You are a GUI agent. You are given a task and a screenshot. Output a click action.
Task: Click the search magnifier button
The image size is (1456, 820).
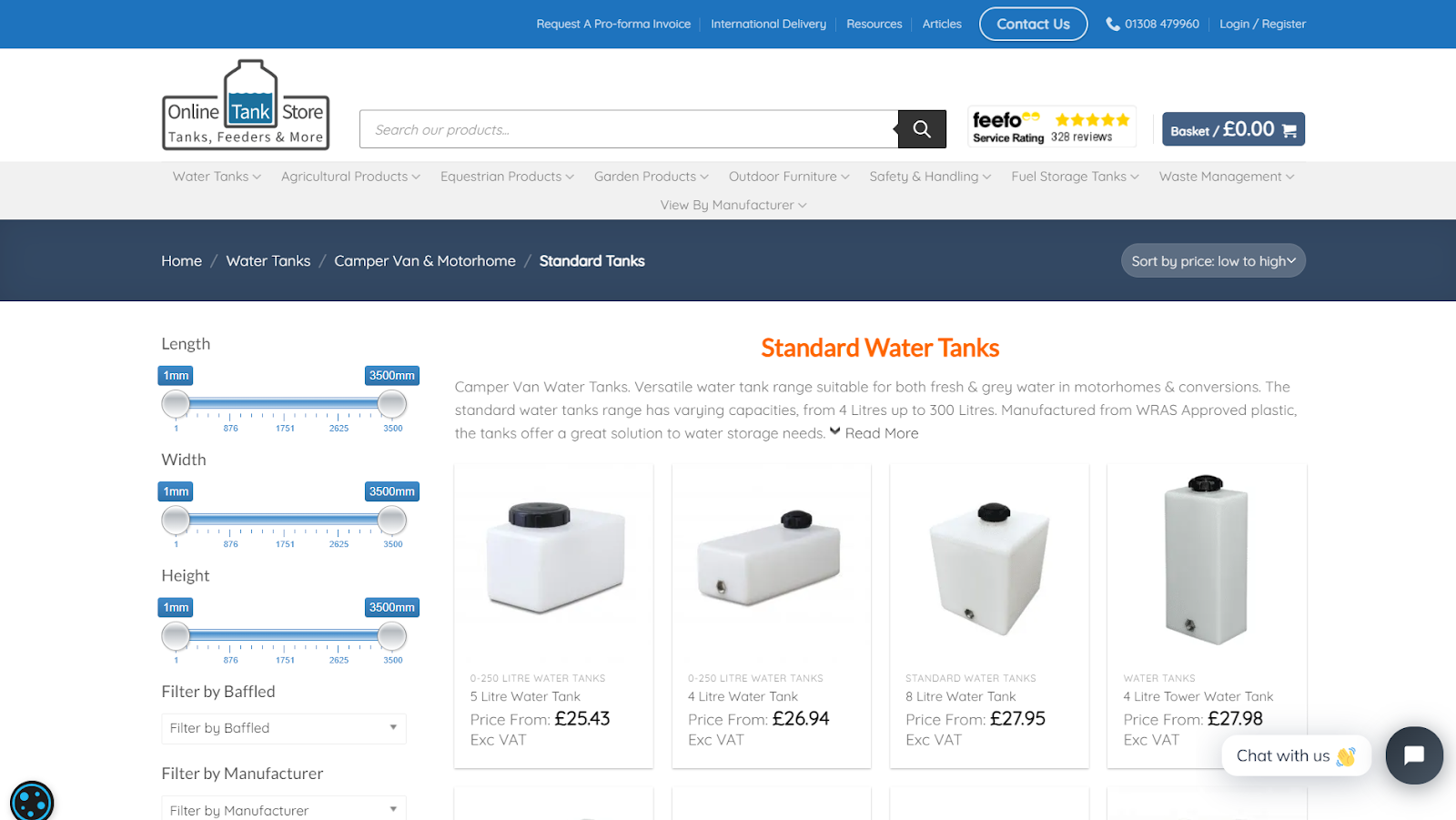click(922, 129)
